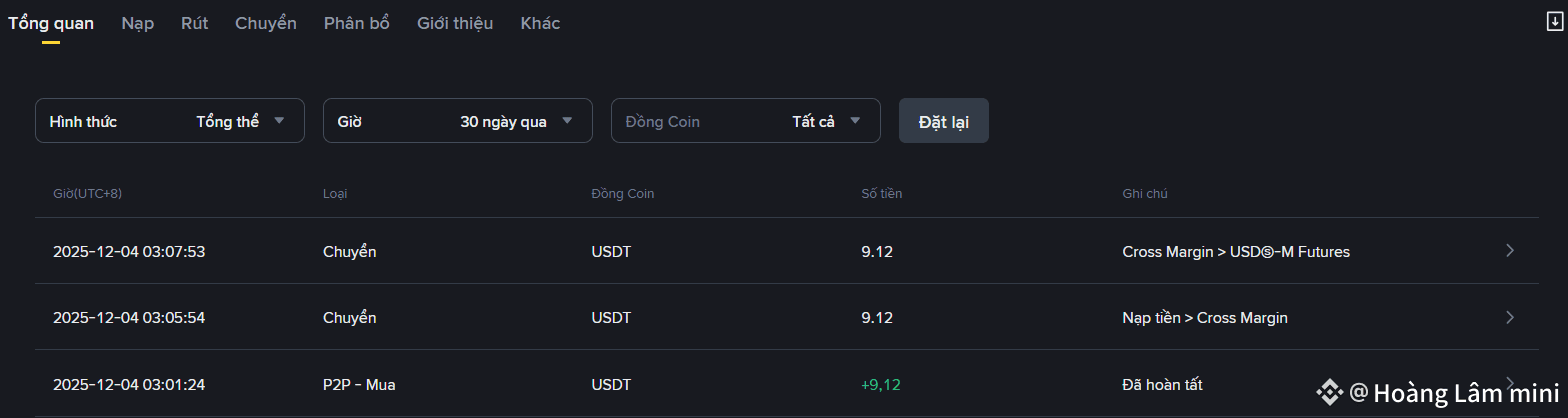Open details arrow for Đã hoàn tất row
The width and height of the screenshot is (1568, 418).
click(x=1510, y=383)
